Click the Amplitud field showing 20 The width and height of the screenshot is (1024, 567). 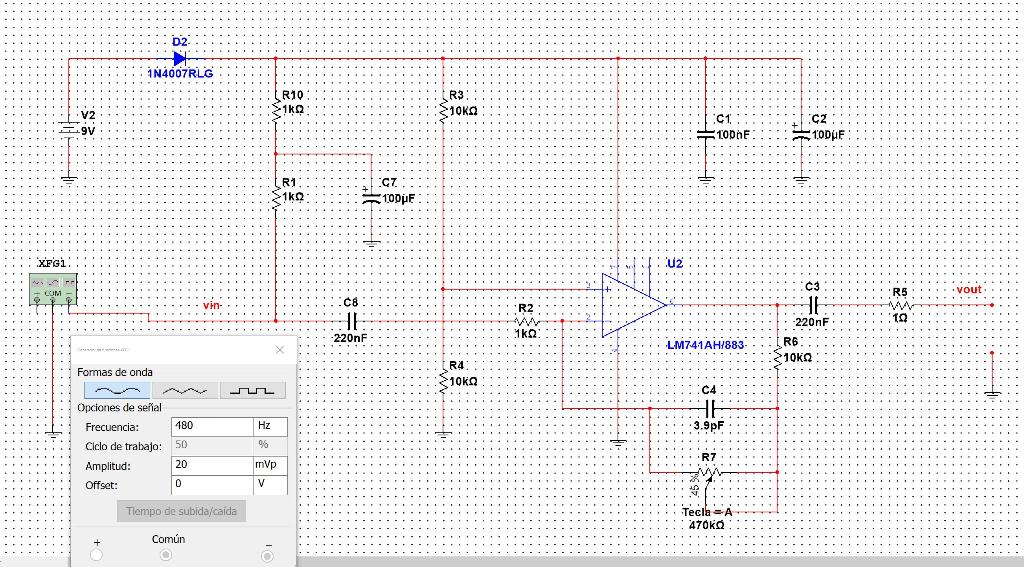(x=212, y=465)
